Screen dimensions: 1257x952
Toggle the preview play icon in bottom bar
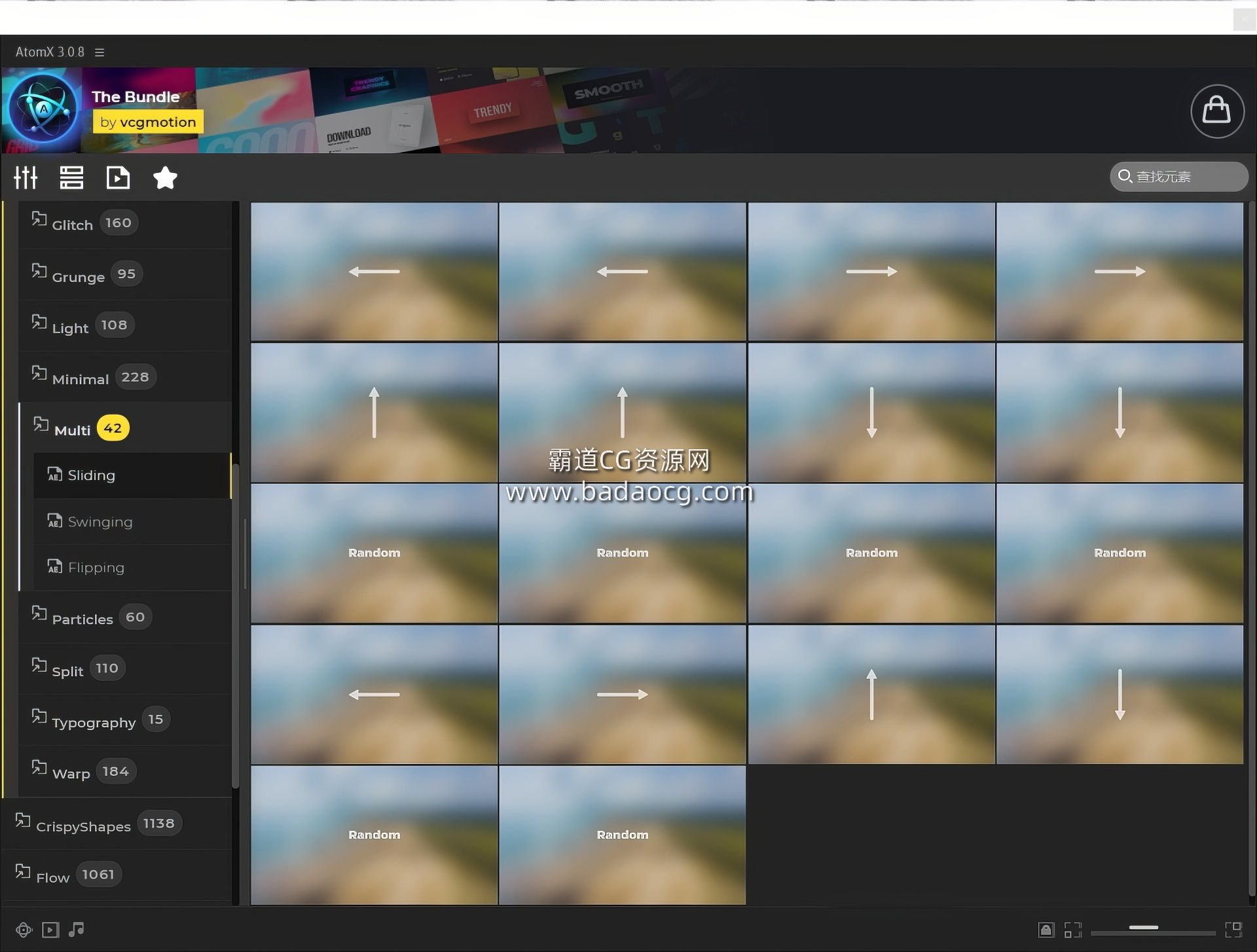click(x=50, y=930)
